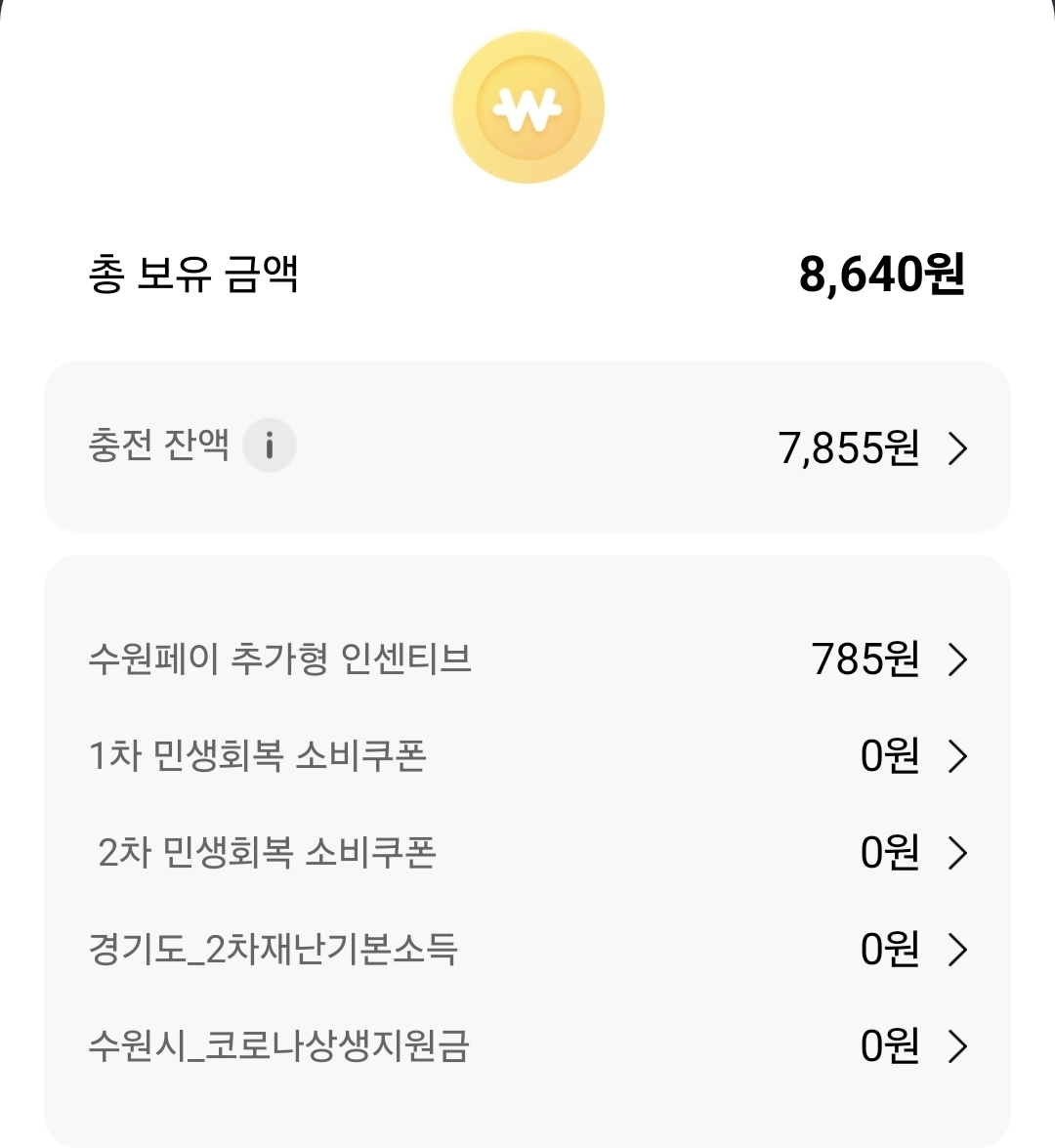This screenshot has height=1148, width=1055.
Task: Tap the yellow won coin icon
Action: coord(527,107)
